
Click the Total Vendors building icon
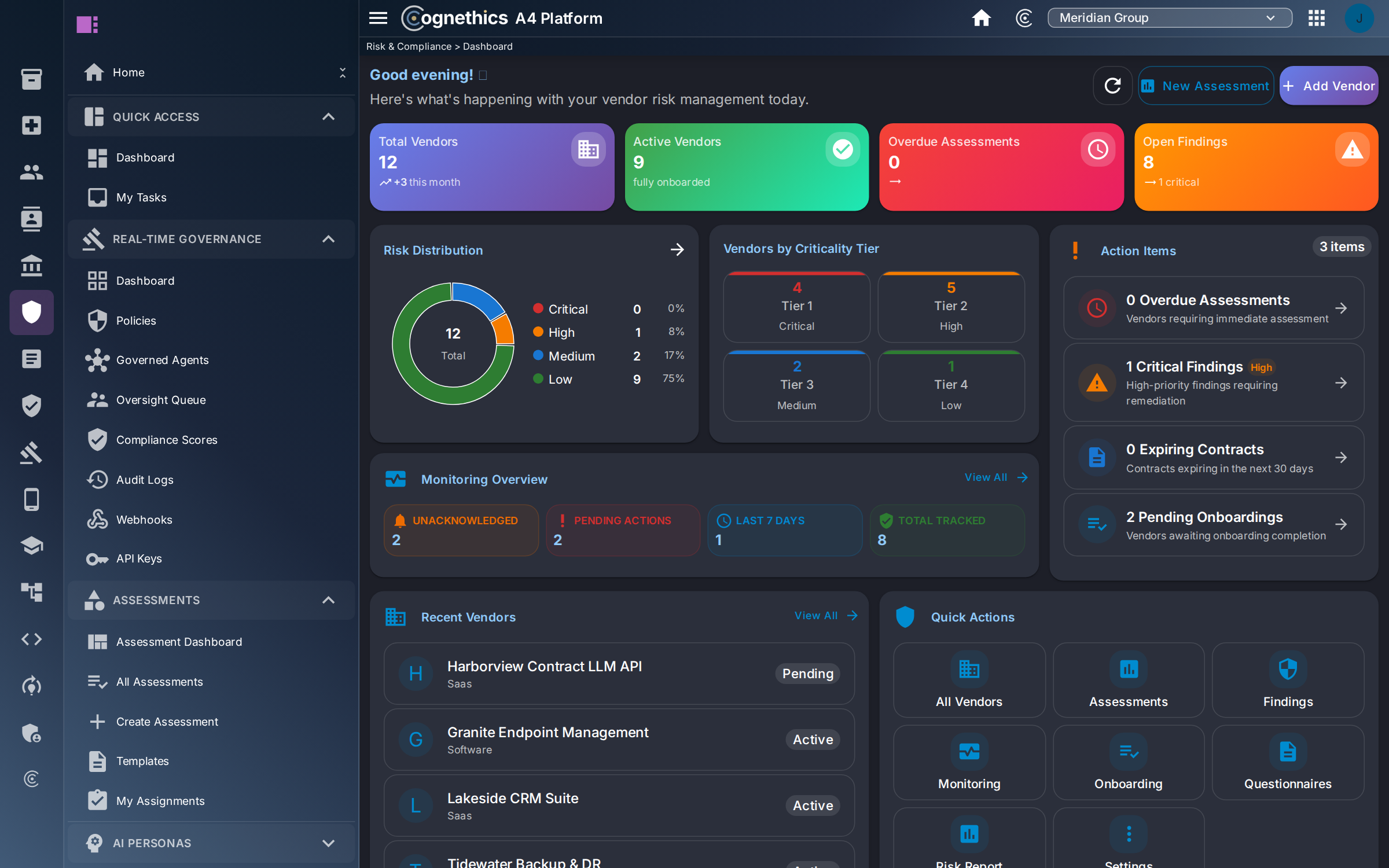(588, 149)
